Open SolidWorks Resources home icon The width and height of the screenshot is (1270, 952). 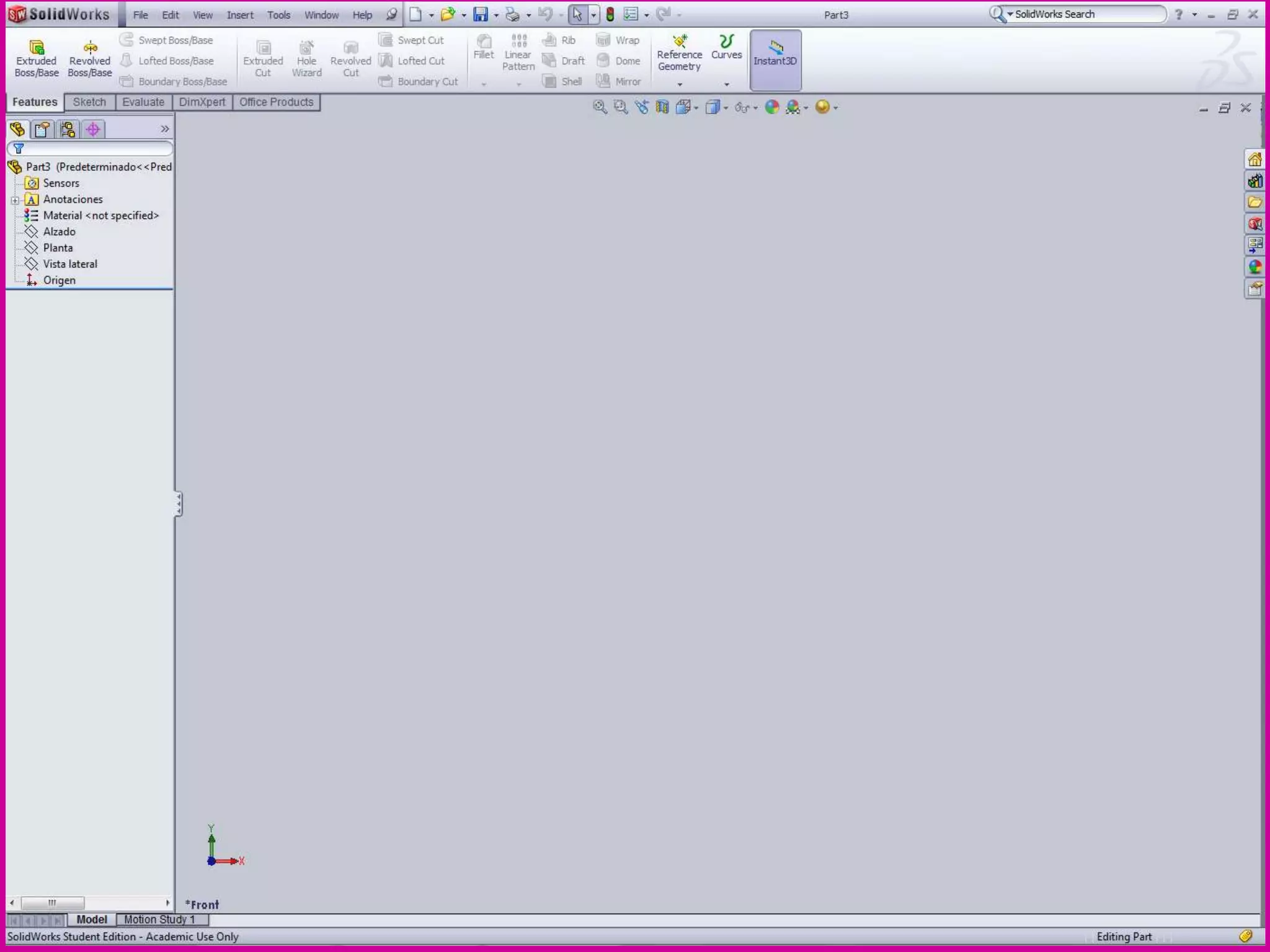(x=1254, y=159)
